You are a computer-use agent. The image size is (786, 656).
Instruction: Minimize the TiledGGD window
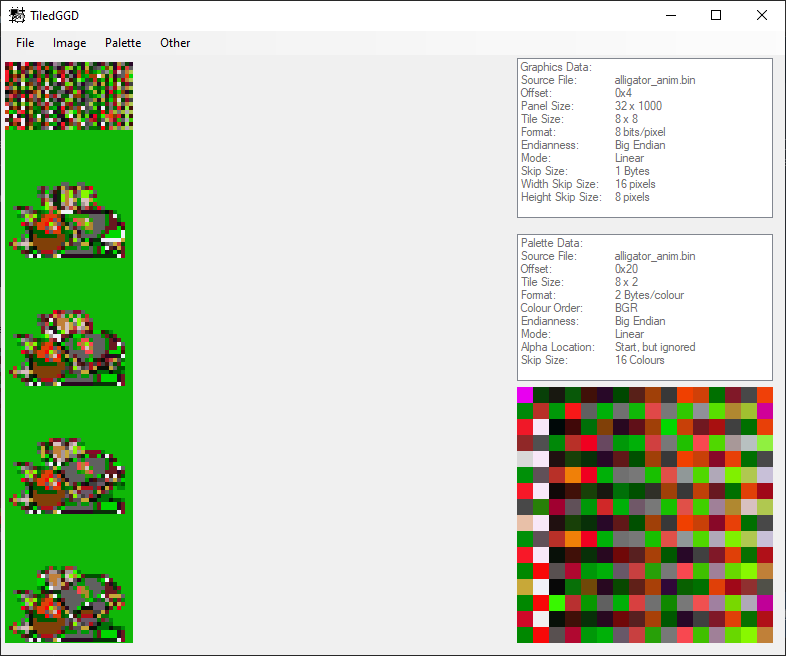(x=671, y=16)
